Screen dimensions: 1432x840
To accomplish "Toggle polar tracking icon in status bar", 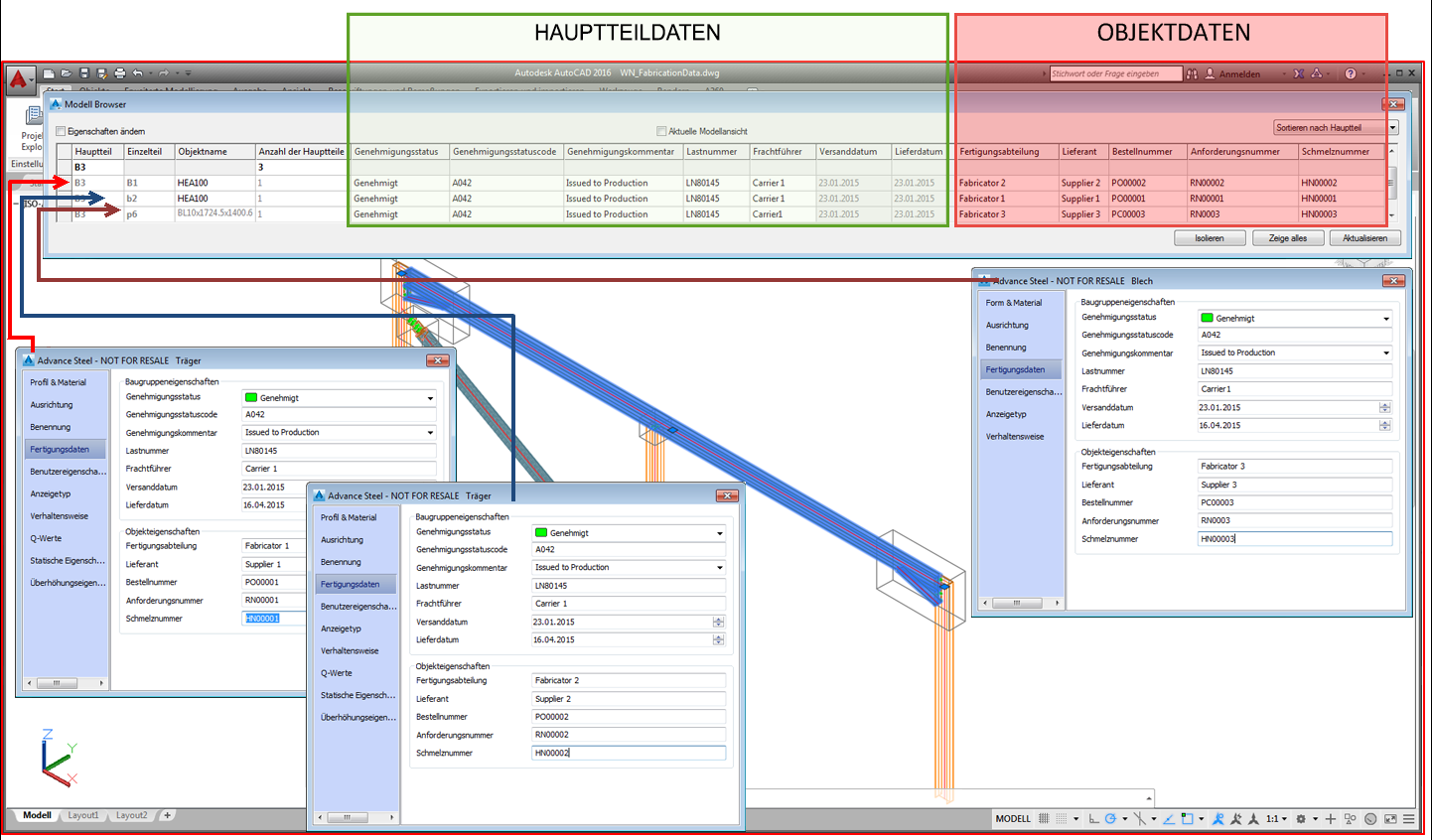I will pyautogui.click(x=1111, y=819).
